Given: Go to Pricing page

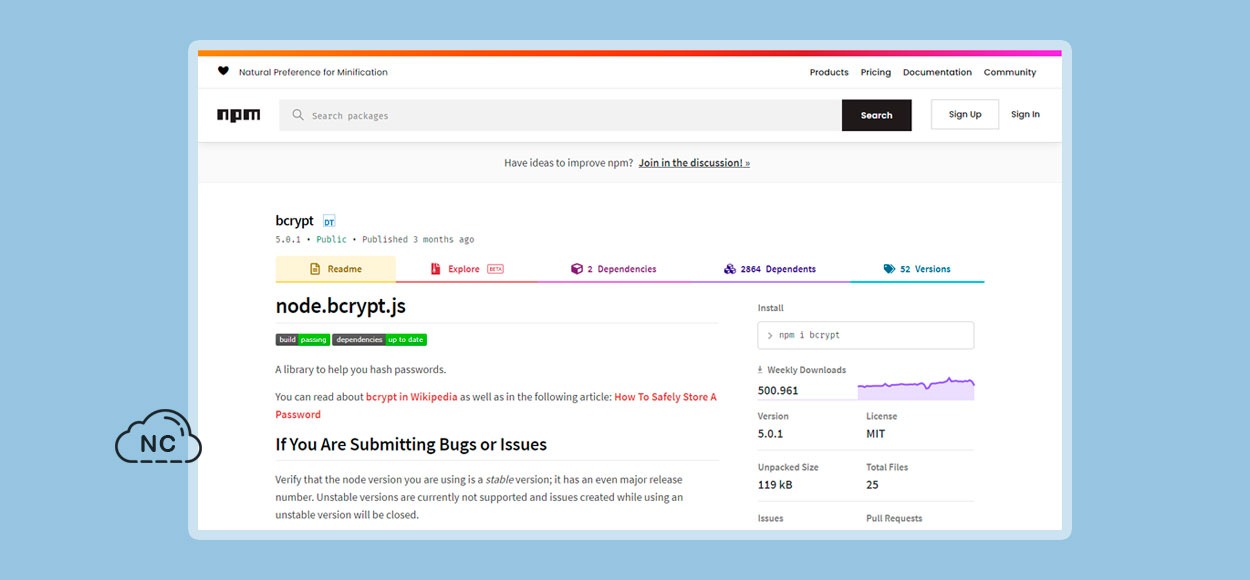Looking at the screenshot, I should point(876,72).
